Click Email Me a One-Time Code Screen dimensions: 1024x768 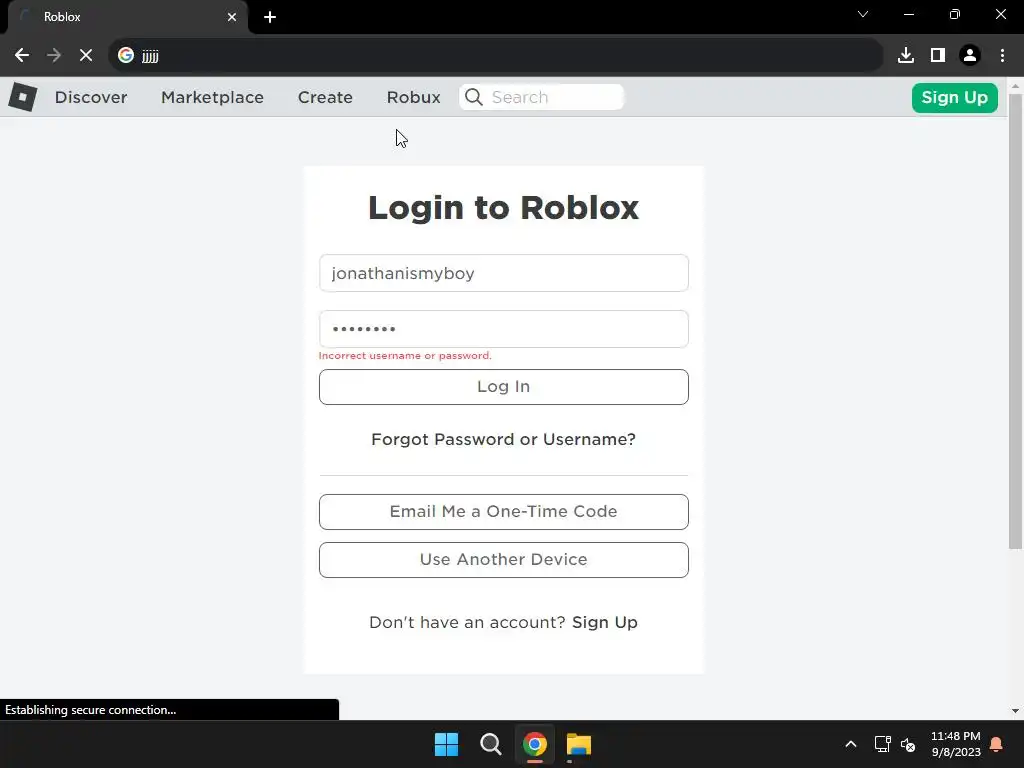pos(504,512)
